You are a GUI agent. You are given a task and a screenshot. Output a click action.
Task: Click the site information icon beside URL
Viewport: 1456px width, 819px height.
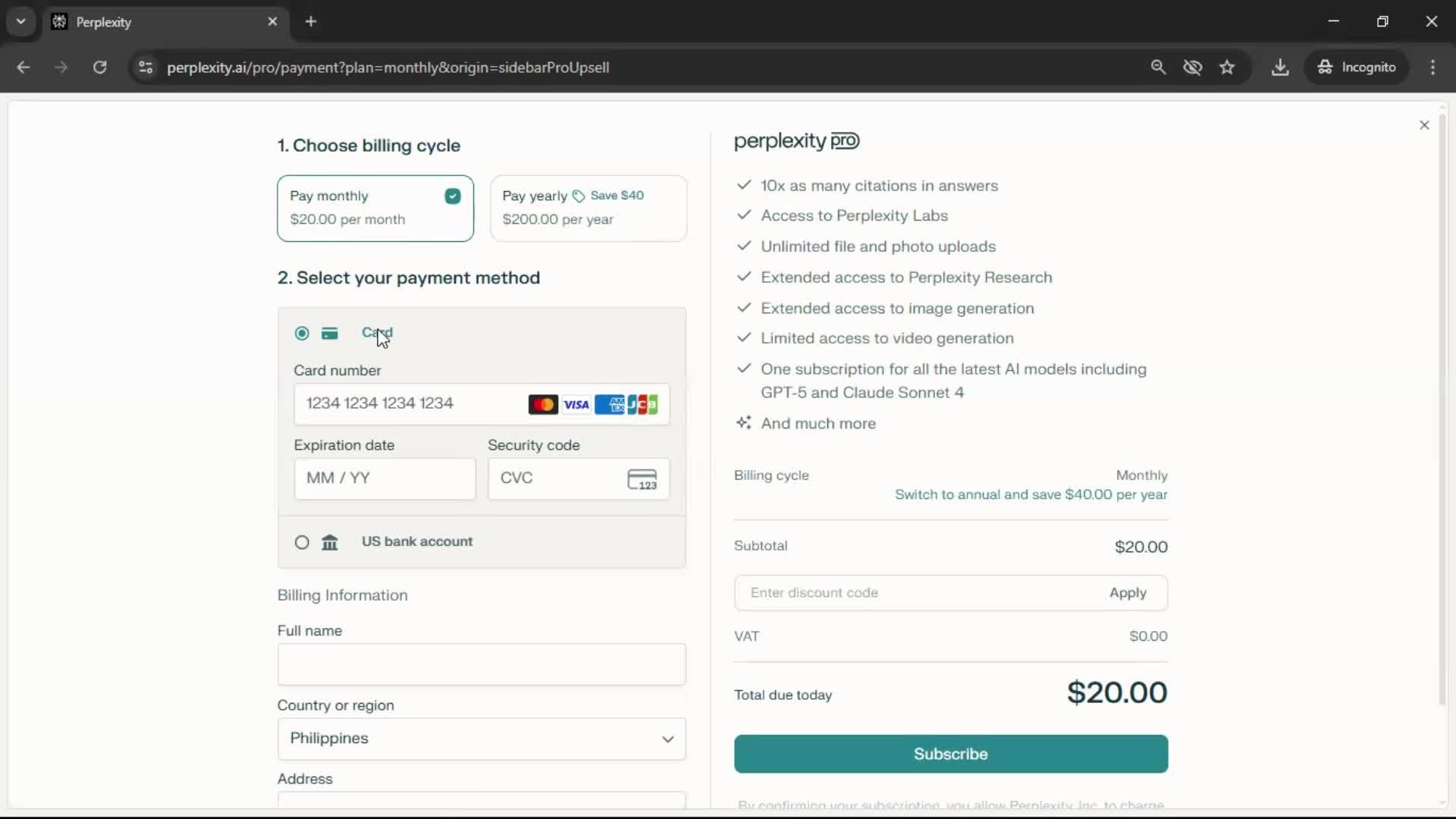(x=146, y=67)
